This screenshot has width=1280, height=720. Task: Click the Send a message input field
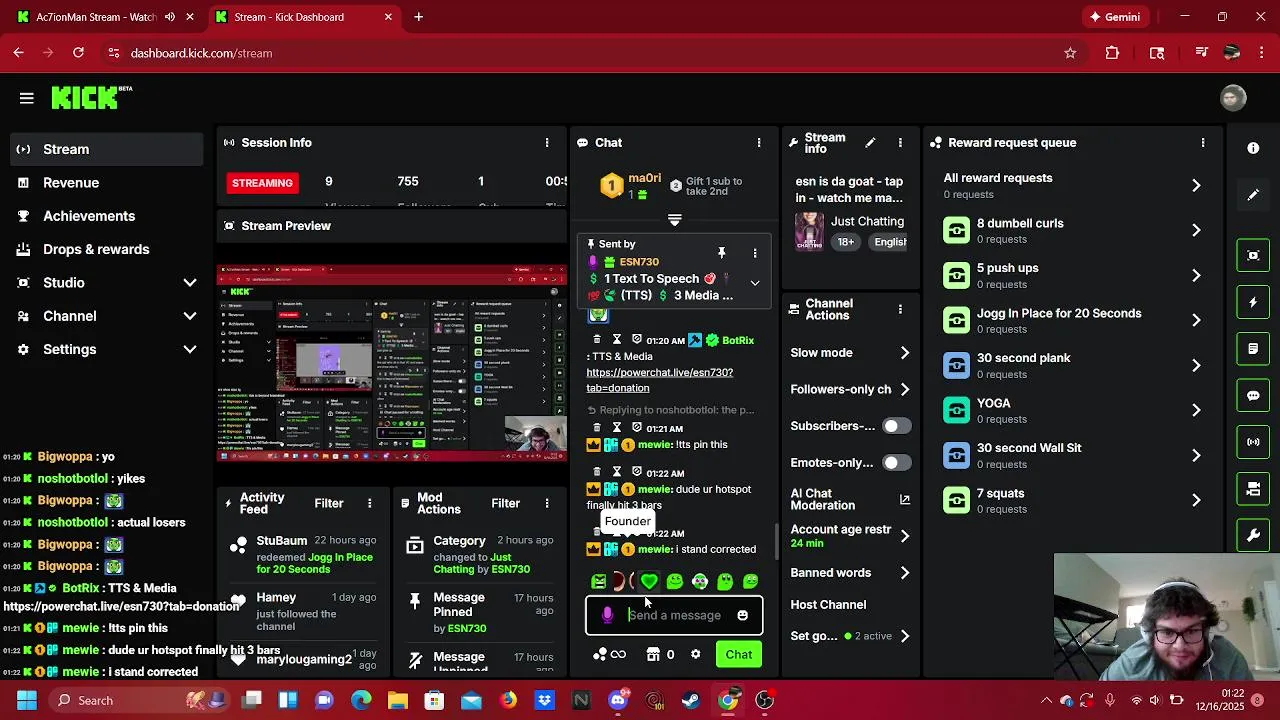[675, 616]
